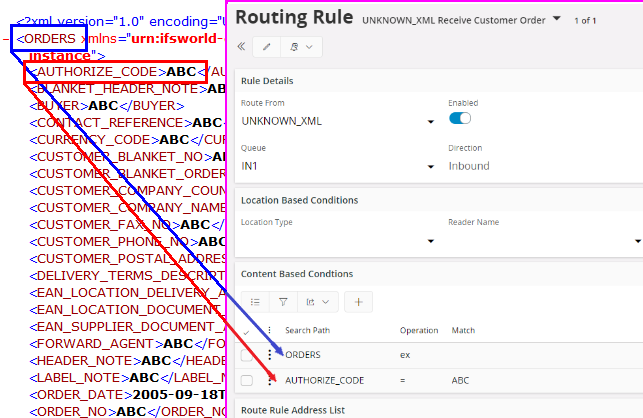The width and height of the screenshot is (643, 418).
Task: Open the Routing Rule record selector dropdown
Action: [x=556, y=18]
